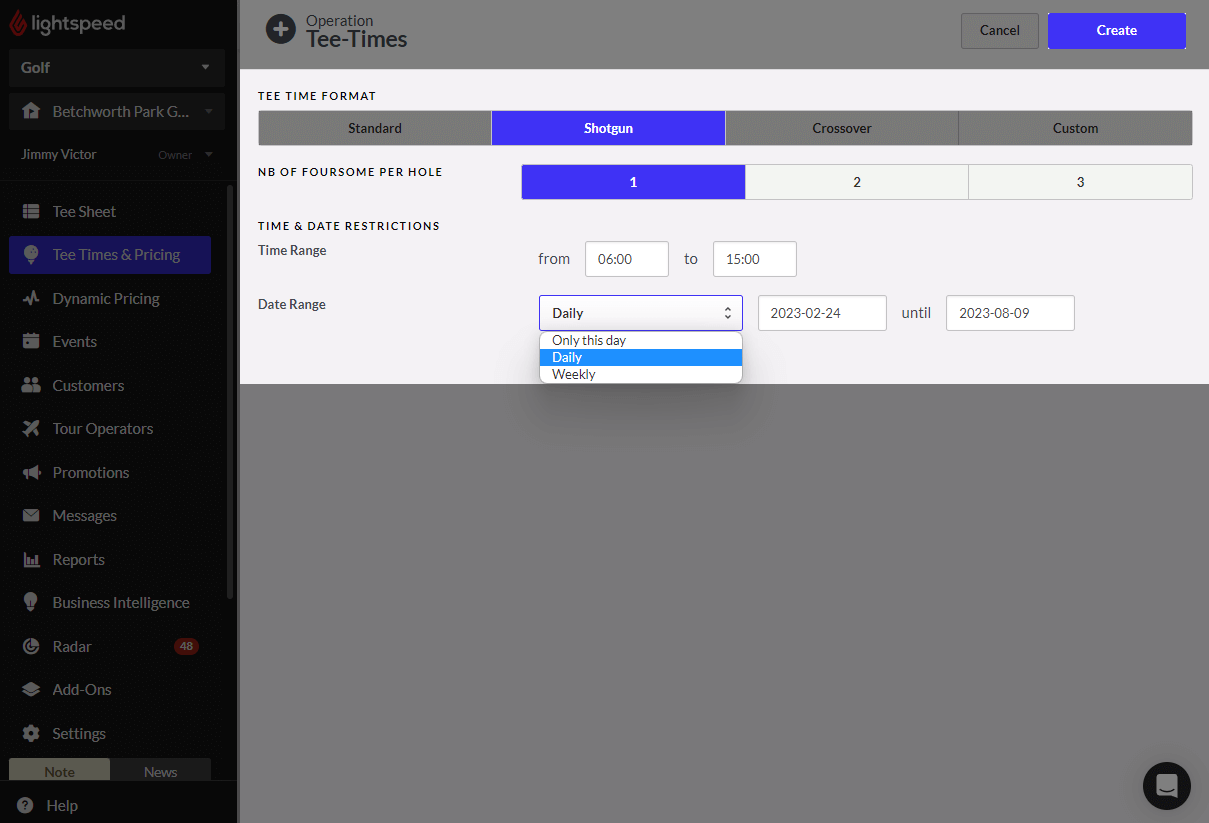Select the Custom tee time format

pos(1075,128)
